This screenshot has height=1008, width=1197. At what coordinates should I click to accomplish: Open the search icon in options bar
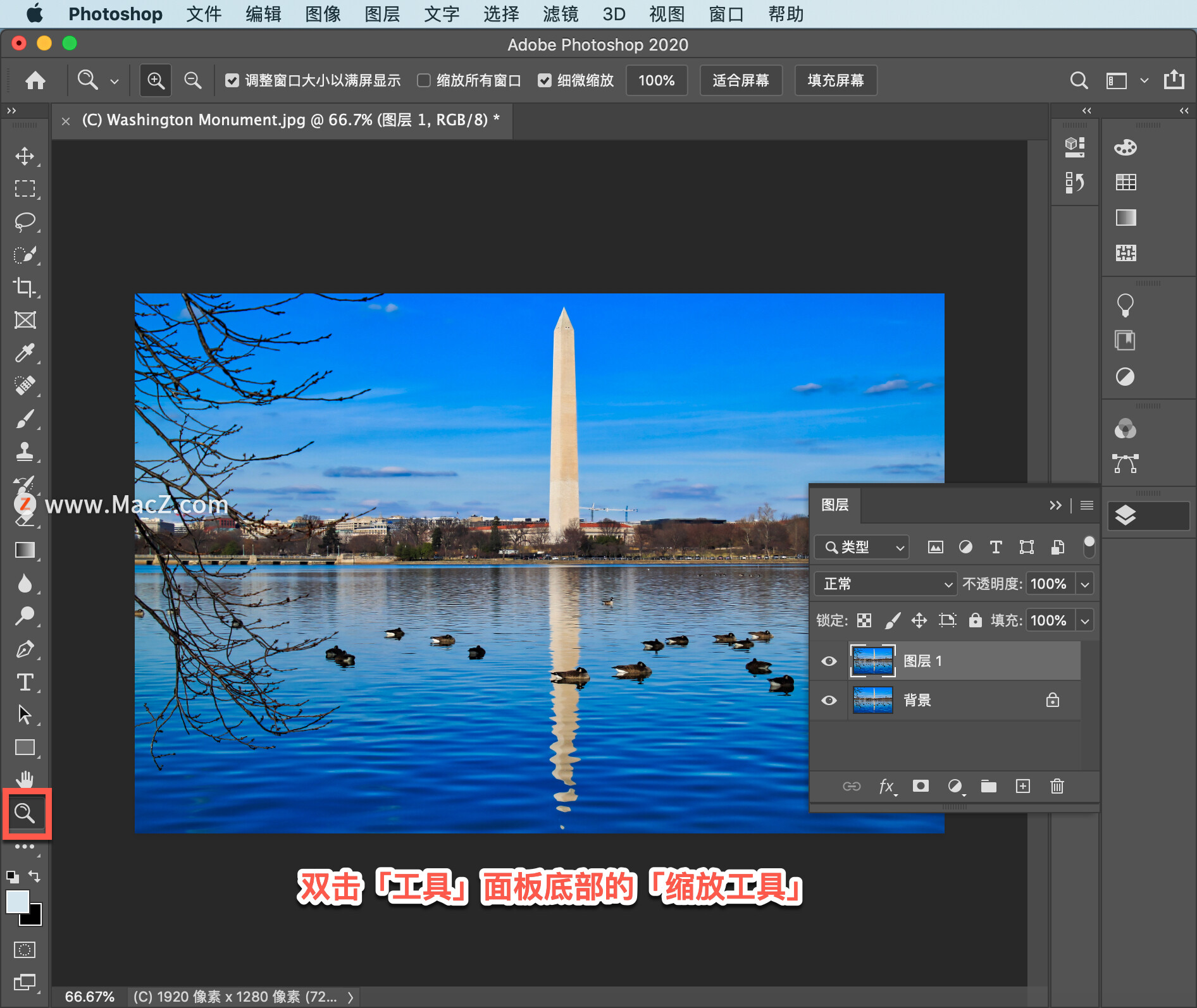click(x=1079, y=80)
